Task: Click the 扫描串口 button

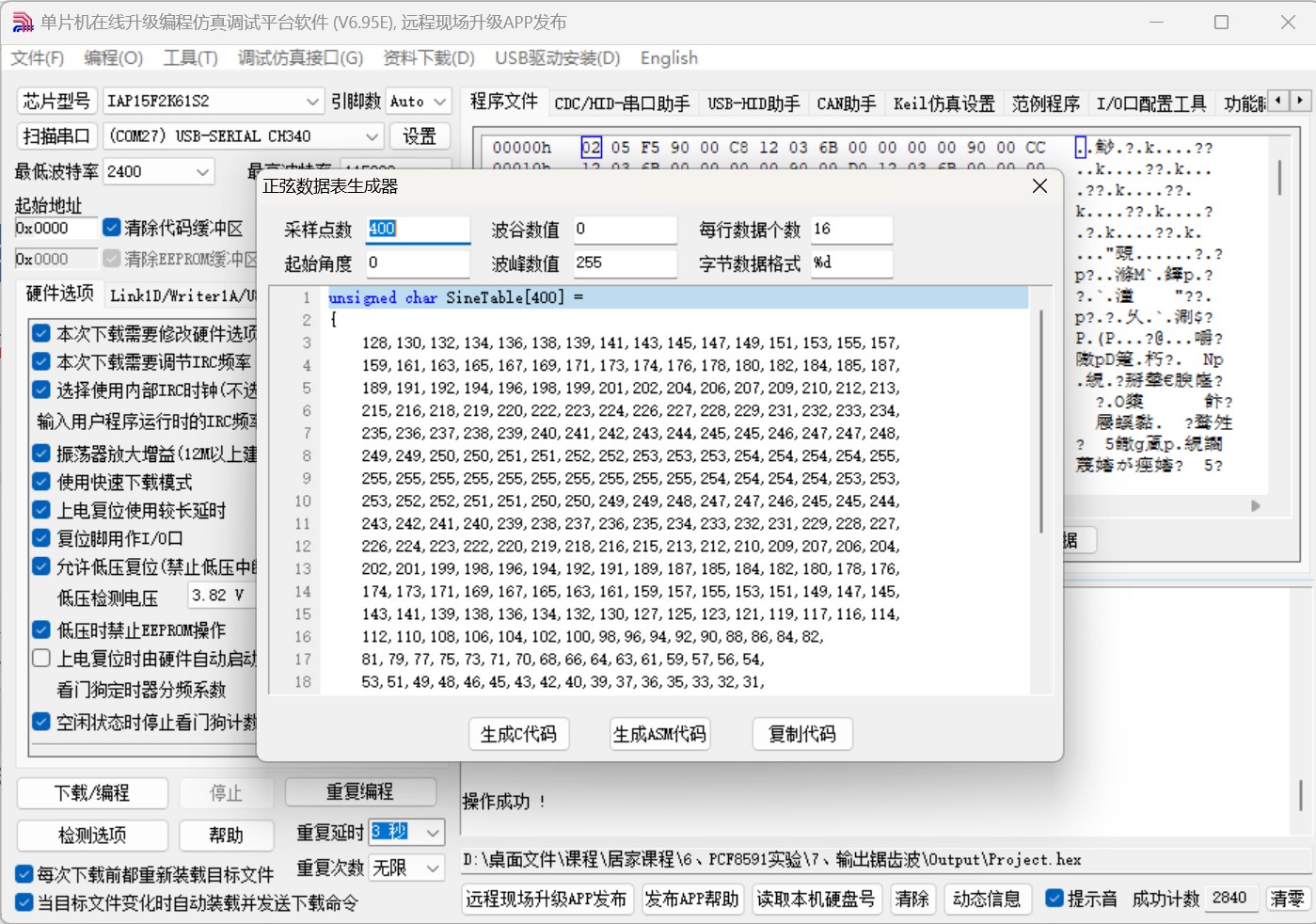Action: 56,136
